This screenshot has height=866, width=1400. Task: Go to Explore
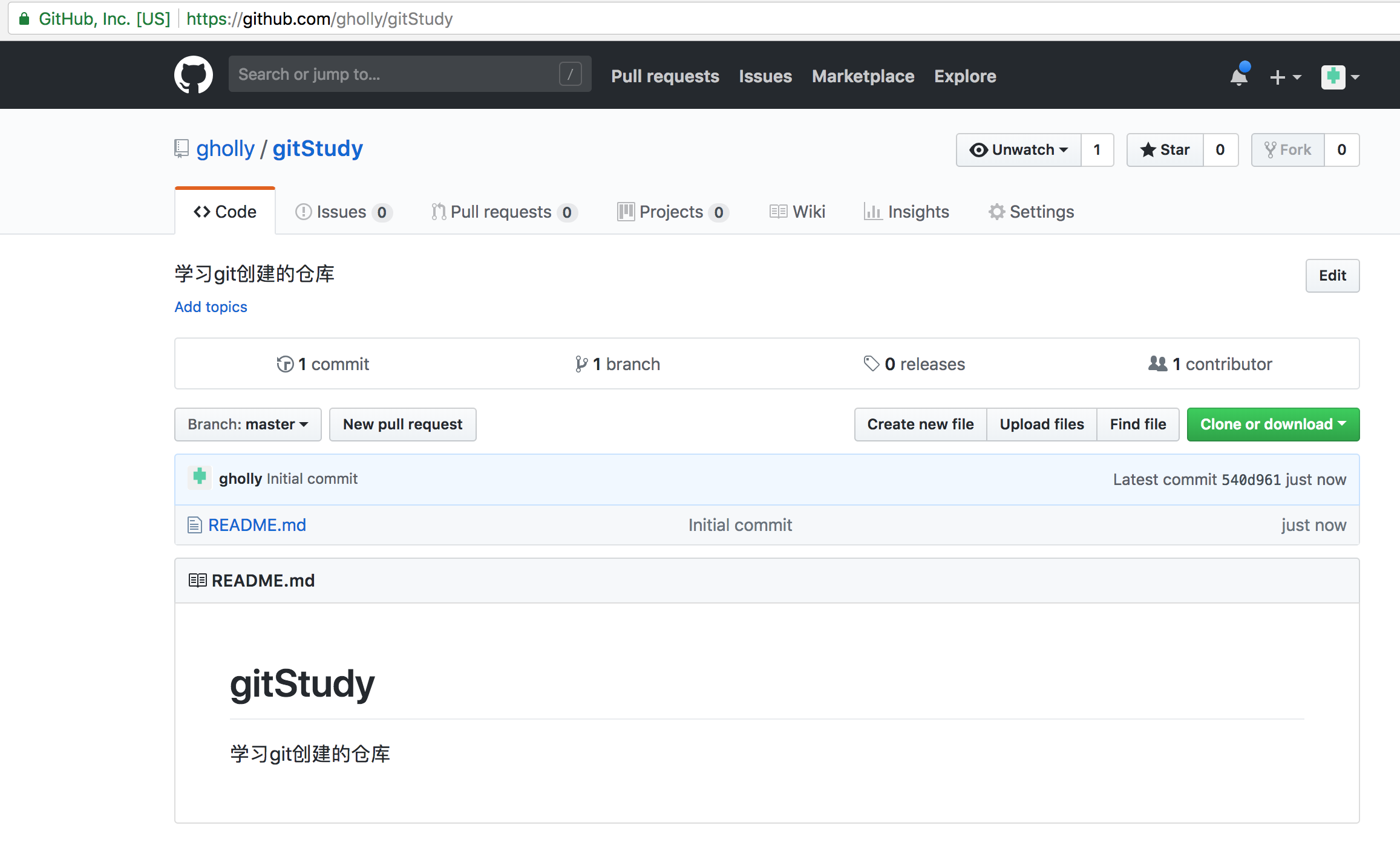[965, 76]
